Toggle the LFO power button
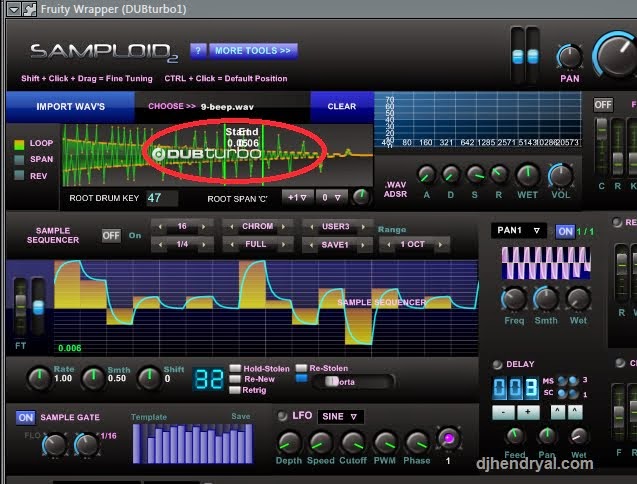 [282, 416]
